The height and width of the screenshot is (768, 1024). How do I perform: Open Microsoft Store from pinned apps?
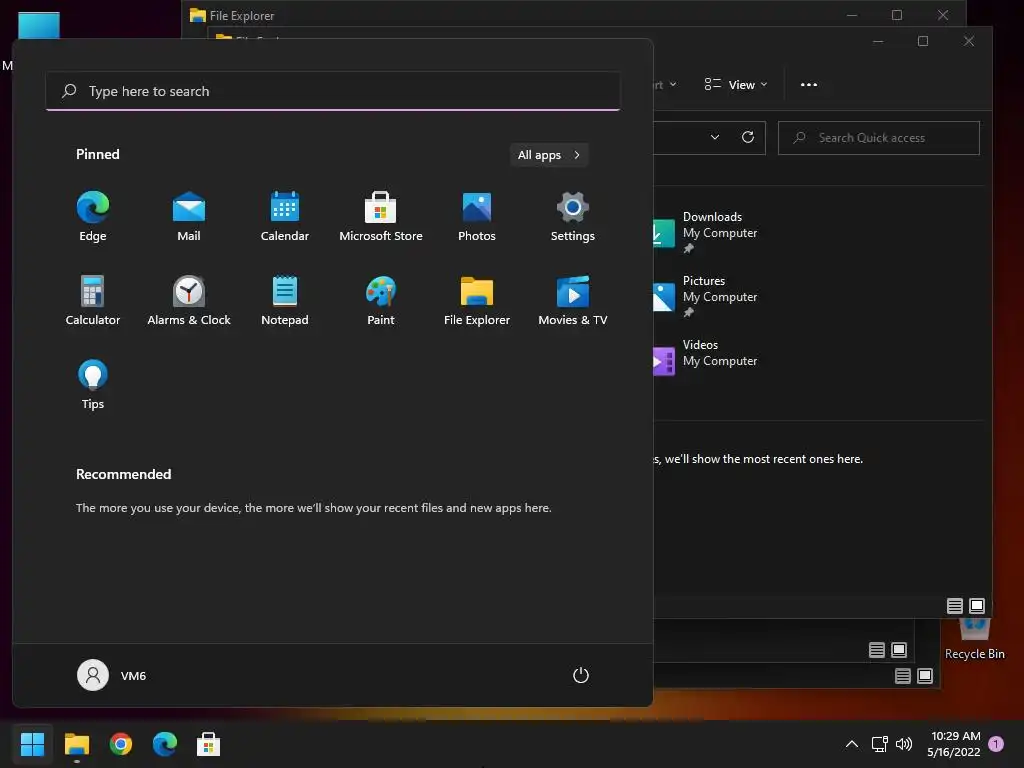381,216
